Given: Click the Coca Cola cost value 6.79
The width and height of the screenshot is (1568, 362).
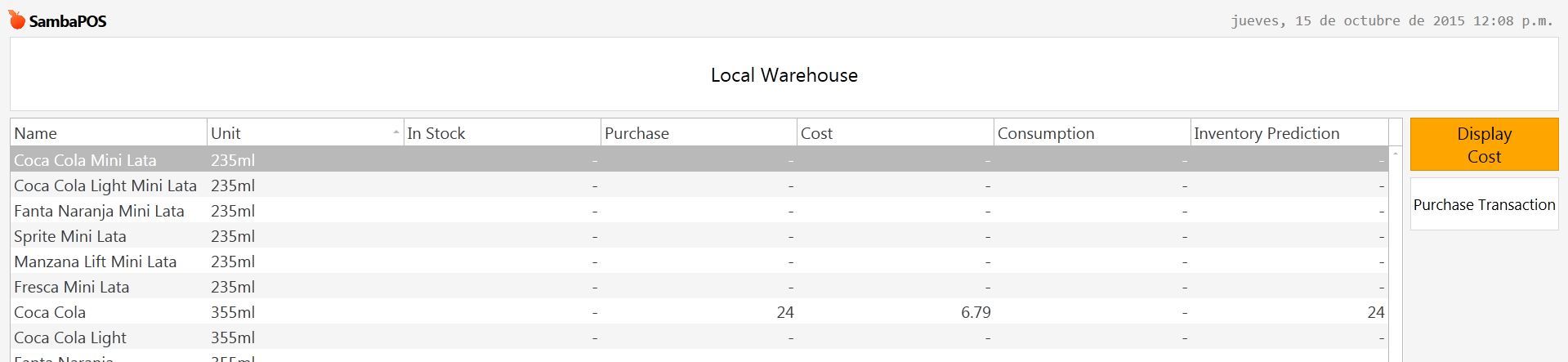Looking at the screenshot, I should pos(976,312).
